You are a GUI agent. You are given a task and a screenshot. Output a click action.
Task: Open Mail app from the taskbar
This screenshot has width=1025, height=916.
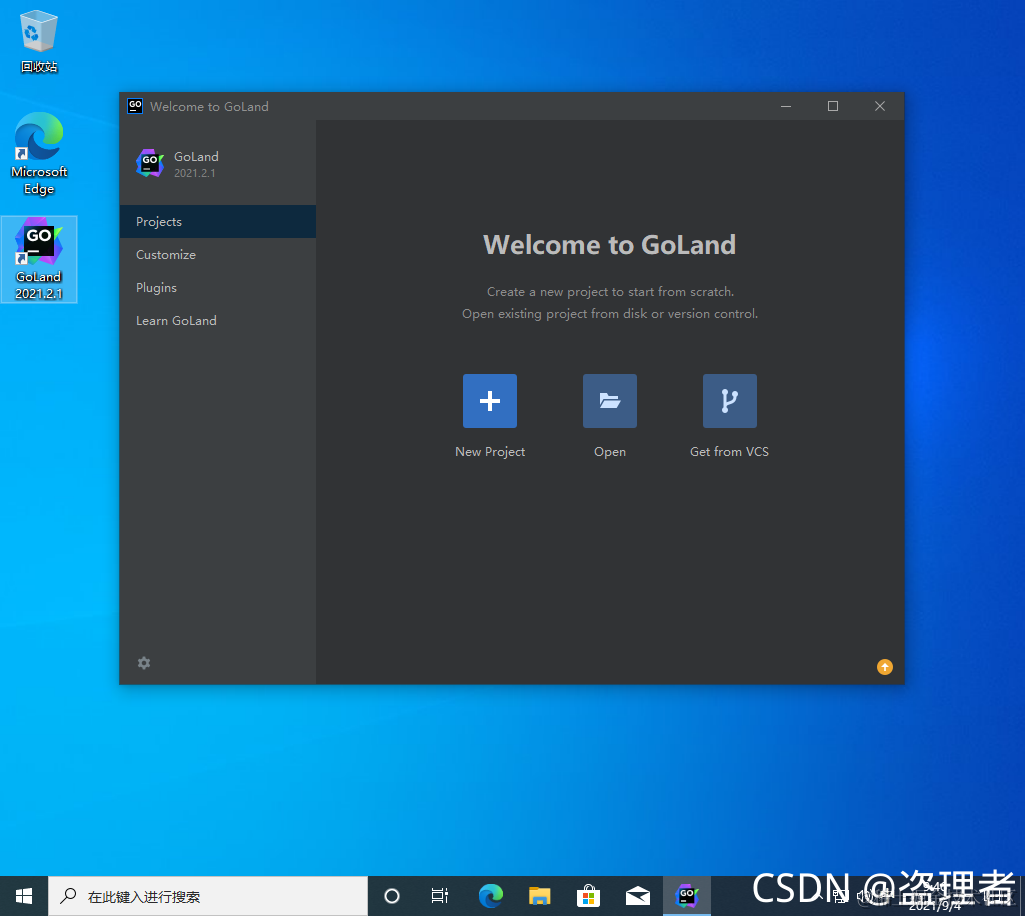(x=637, y=896)
